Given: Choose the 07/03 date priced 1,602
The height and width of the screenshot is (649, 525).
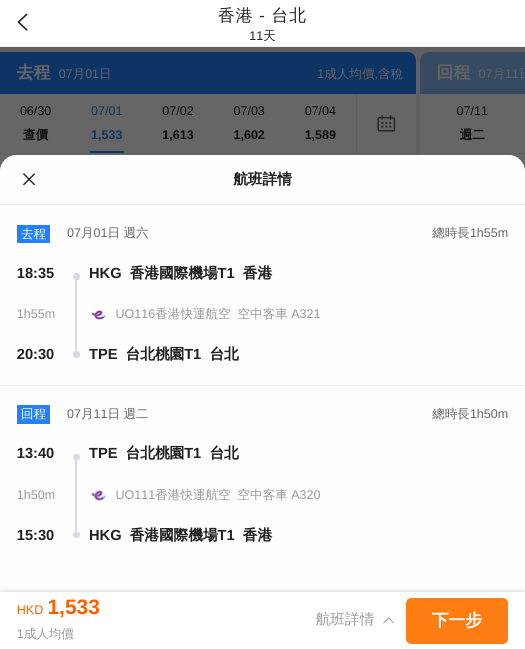Looking at the screenshot, I should point(249,123).
